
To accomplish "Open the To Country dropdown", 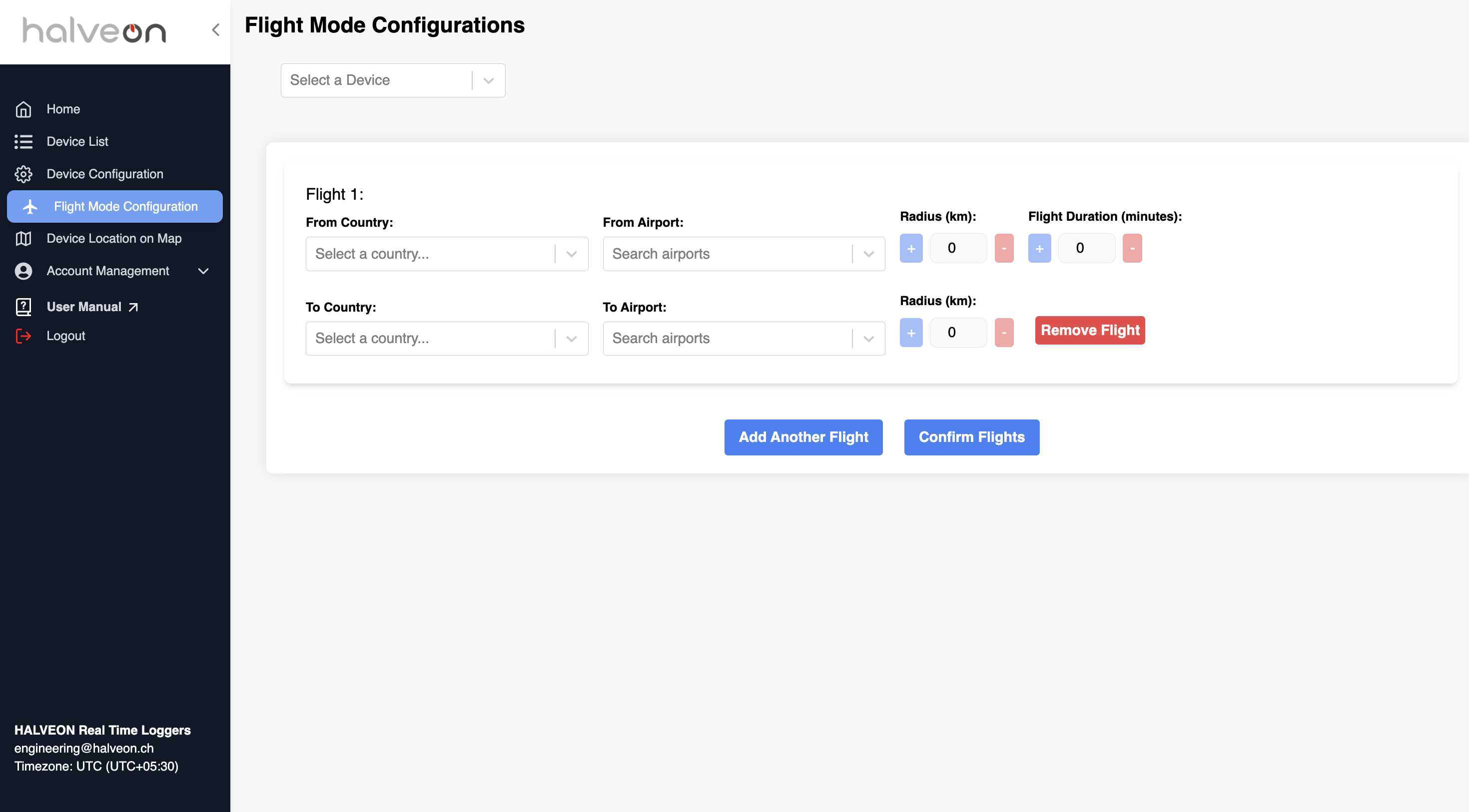I will (447, 338).
